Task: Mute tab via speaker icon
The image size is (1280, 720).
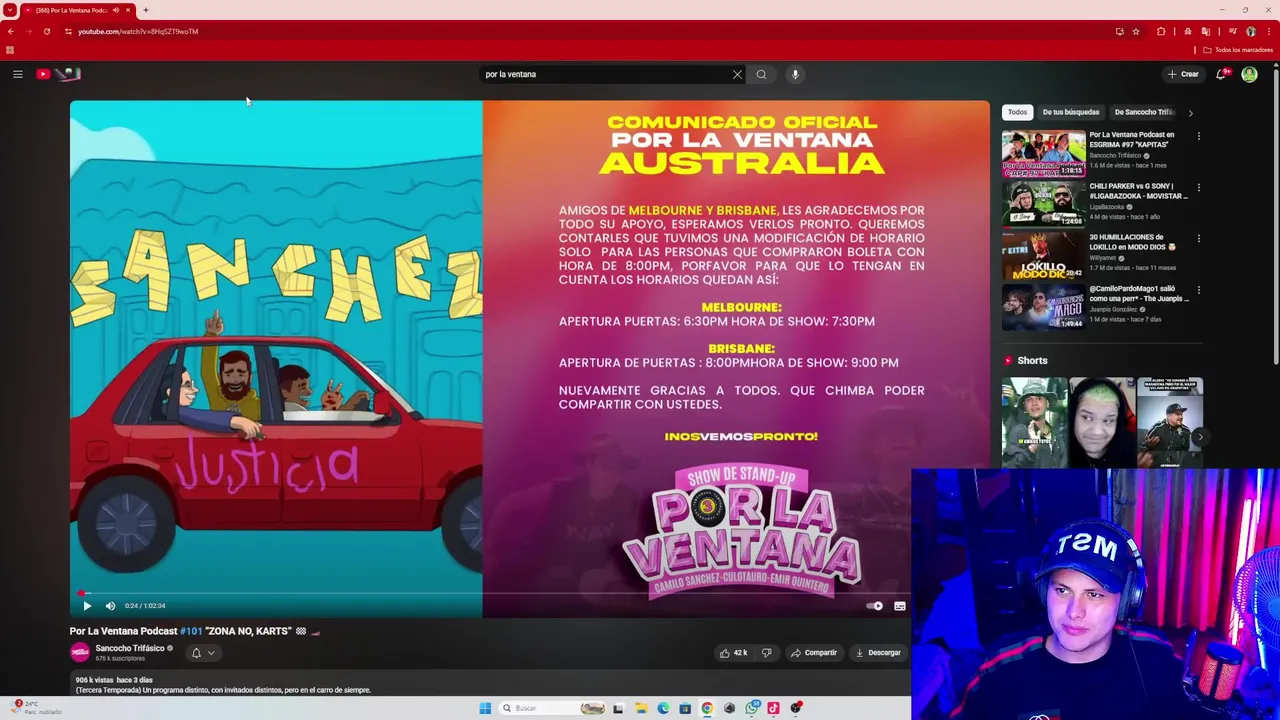Action: tap(116, 10)
